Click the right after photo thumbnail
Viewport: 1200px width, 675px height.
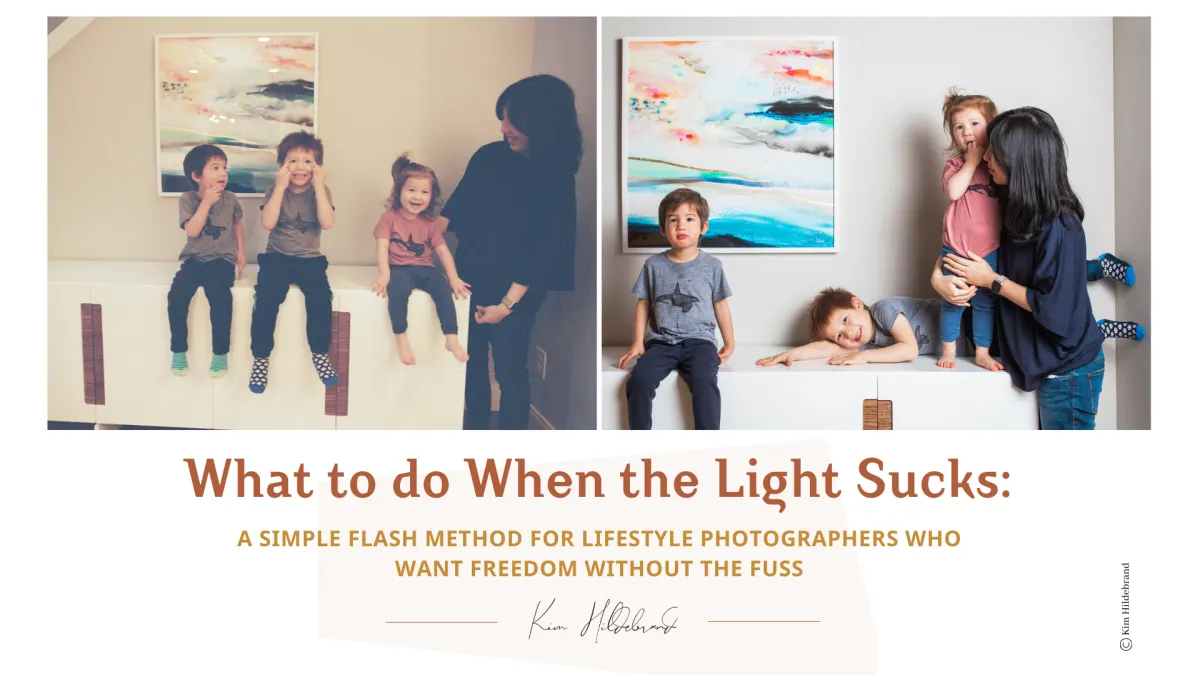coord(876,223)
